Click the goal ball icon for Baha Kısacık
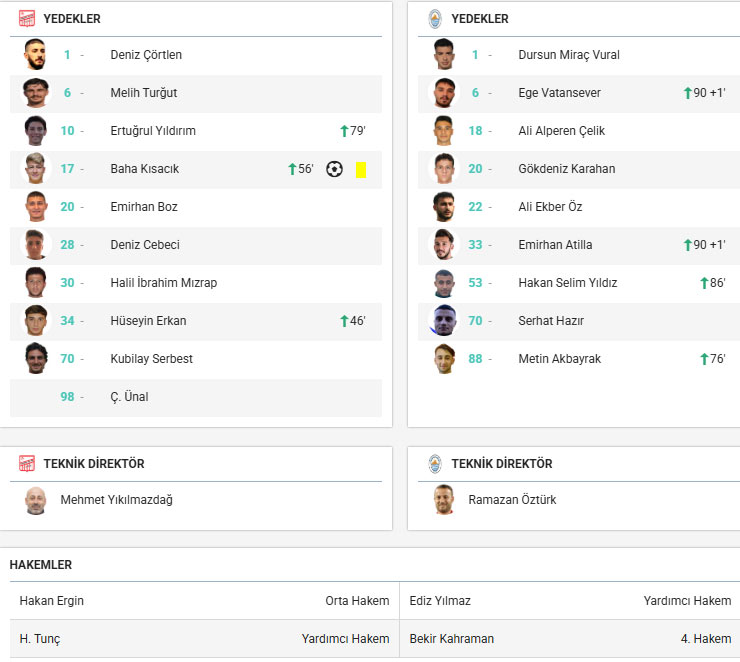Screen dimensions: 740x662 click(334, 169)
